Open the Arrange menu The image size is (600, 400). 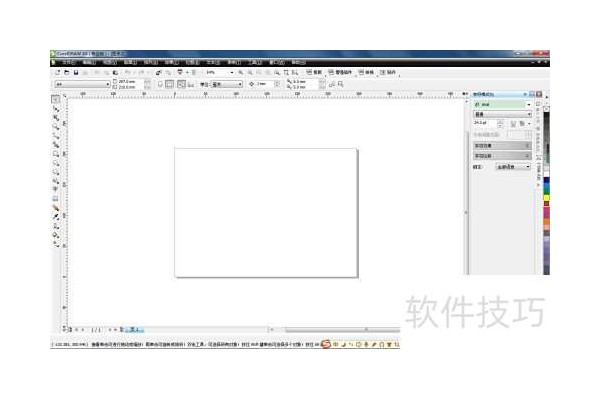click(x=151, y=62)
